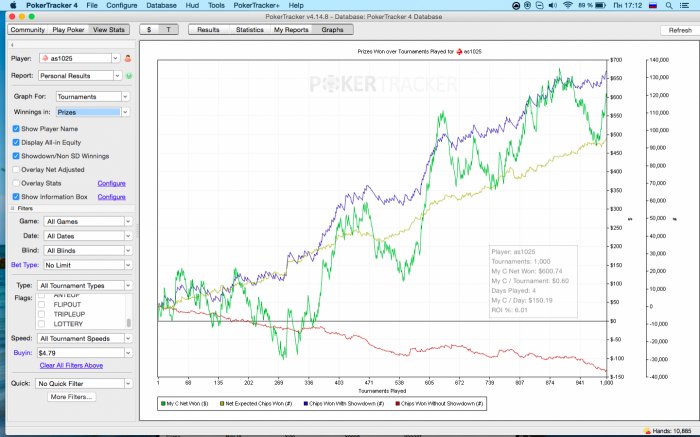Click Configure link beside Overlay Stats
This screenshot has height=437, width=700.
pos(112,183)
